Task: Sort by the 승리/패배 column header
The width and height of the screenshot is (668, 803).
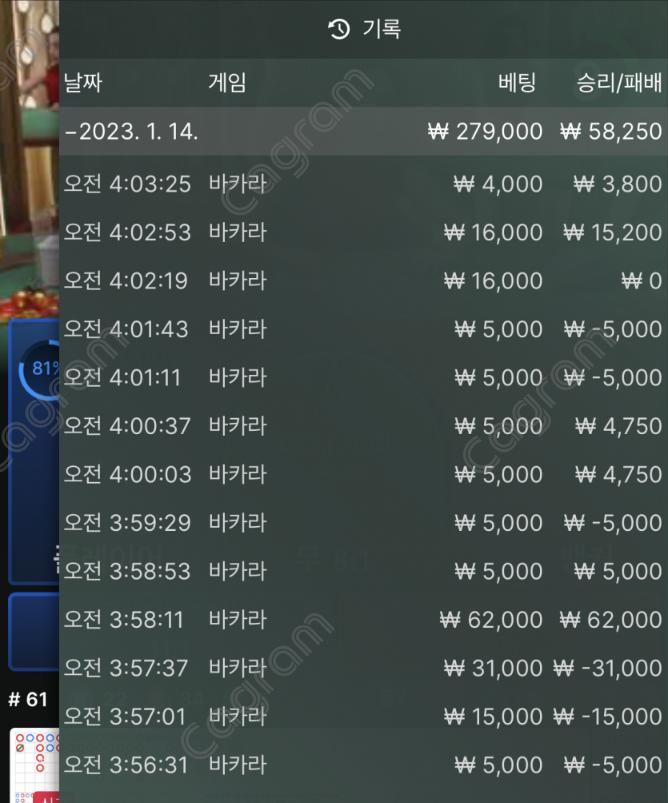Action: coord(619,82)
